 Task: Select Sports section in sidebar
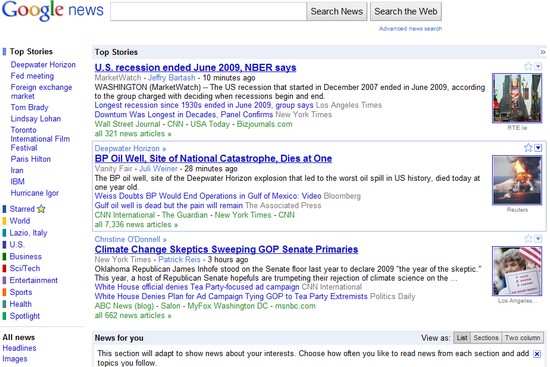tap(21, 292)
